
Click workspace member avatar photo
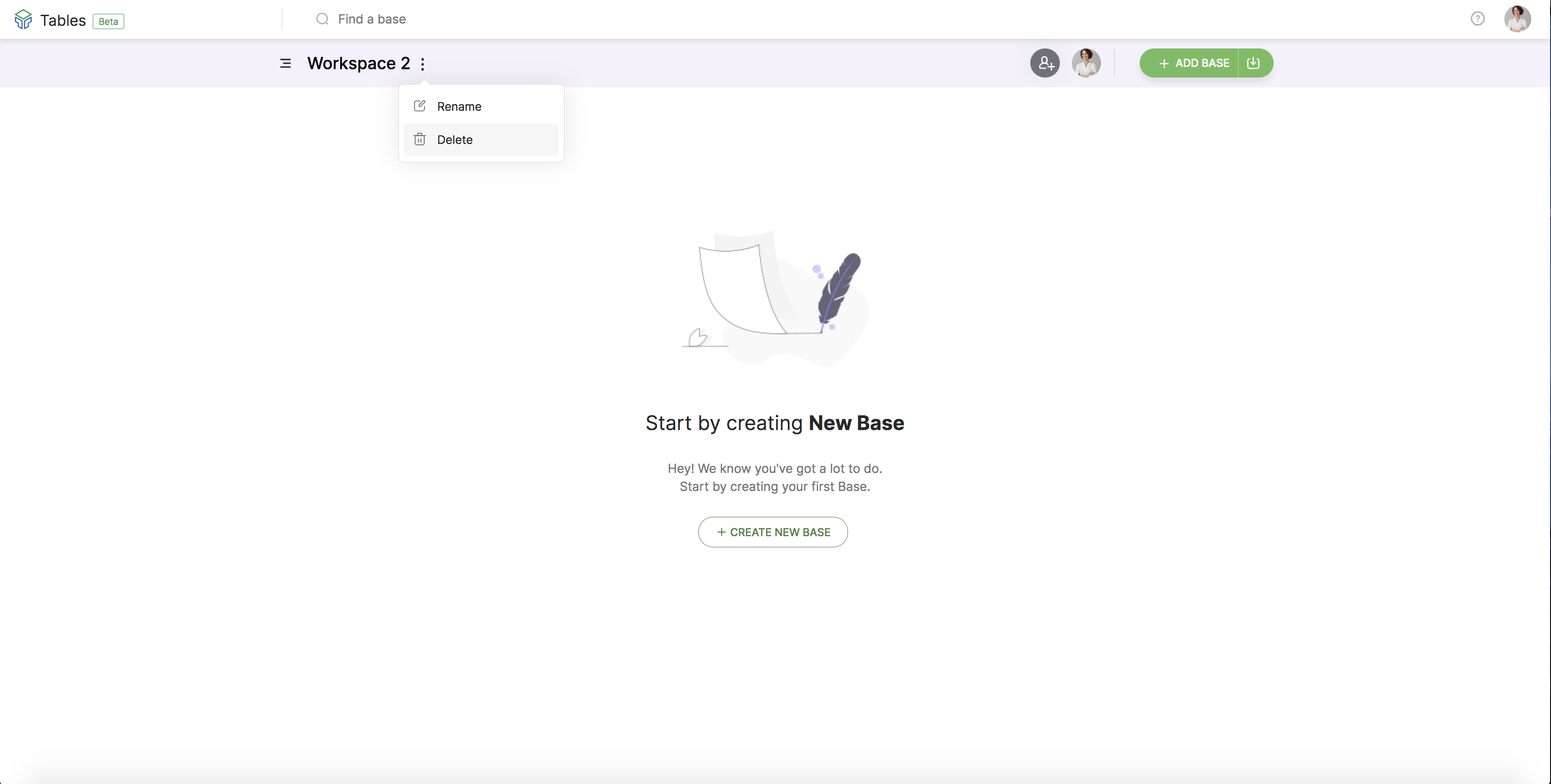(1086, 63)
